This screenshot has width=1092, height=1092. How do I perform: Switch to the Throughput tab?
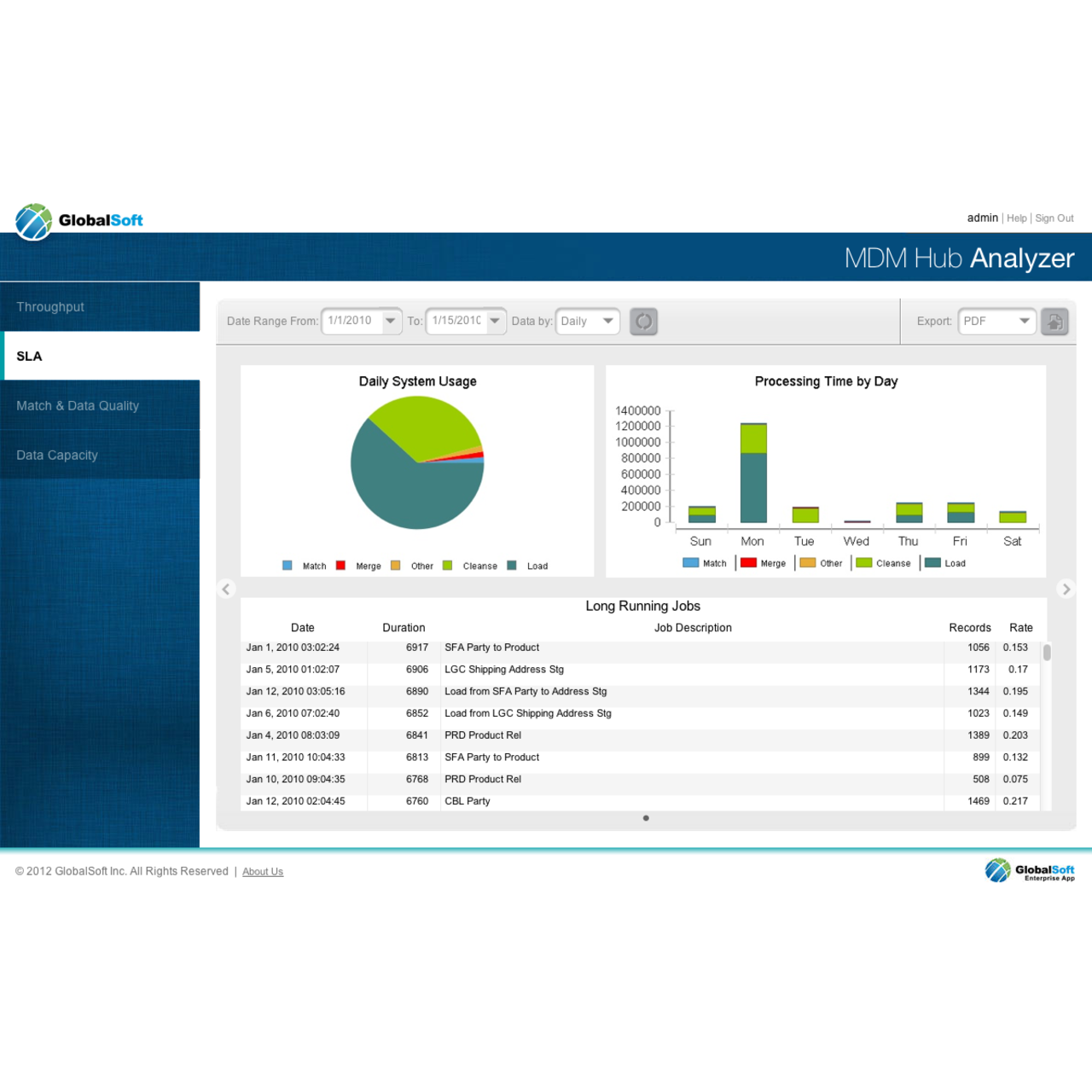click(100, 307)
